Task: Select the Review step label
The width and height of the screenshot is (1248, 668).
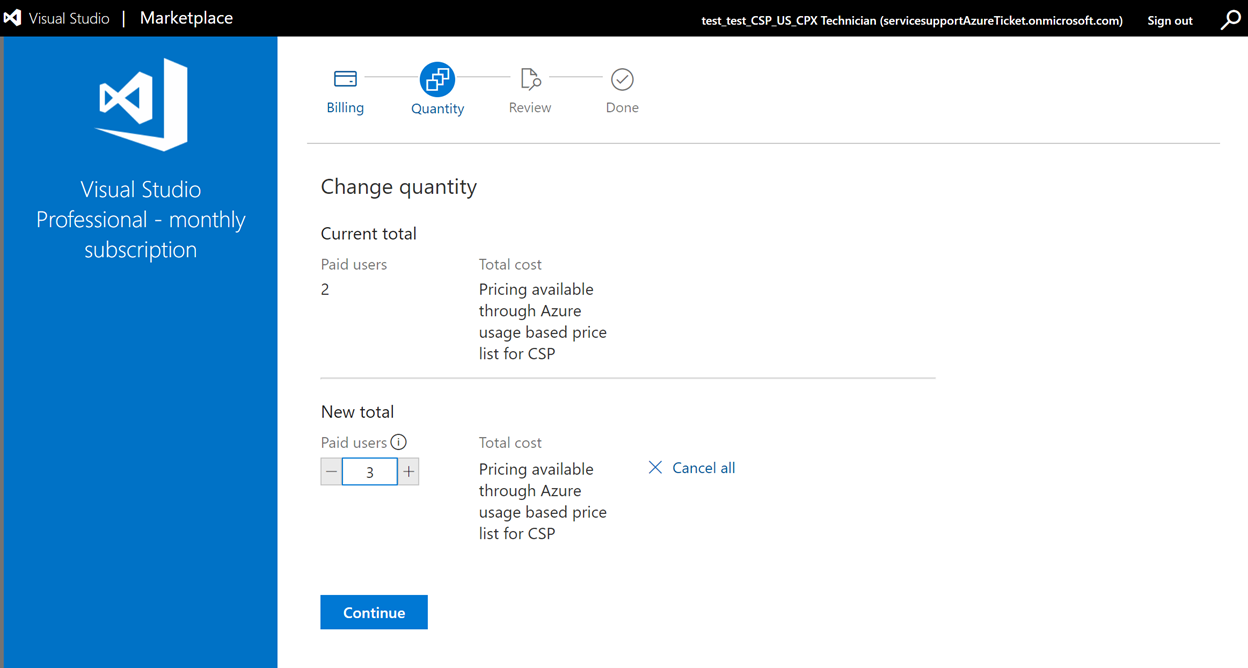Action: [529, 107]
